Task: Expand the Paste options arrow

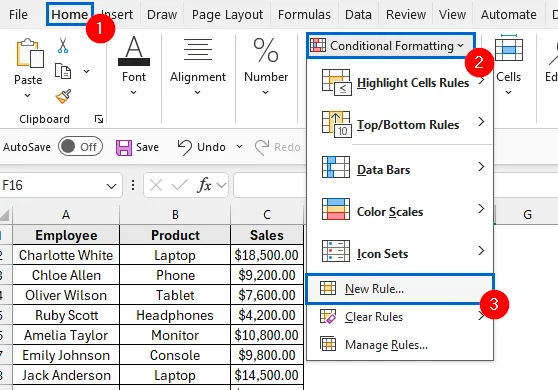Action: (27, 95)
